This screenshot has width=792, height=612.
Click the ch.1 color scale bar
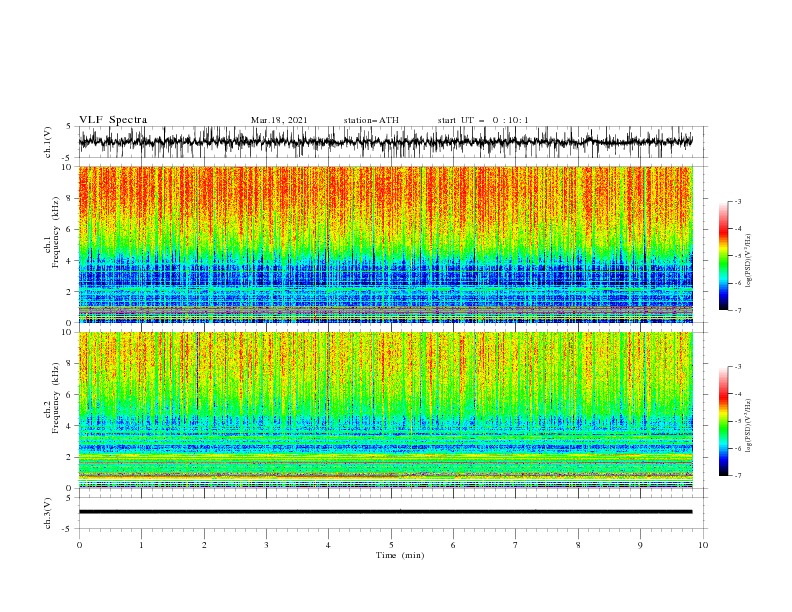pyautogui.click(x=723, y=256)
